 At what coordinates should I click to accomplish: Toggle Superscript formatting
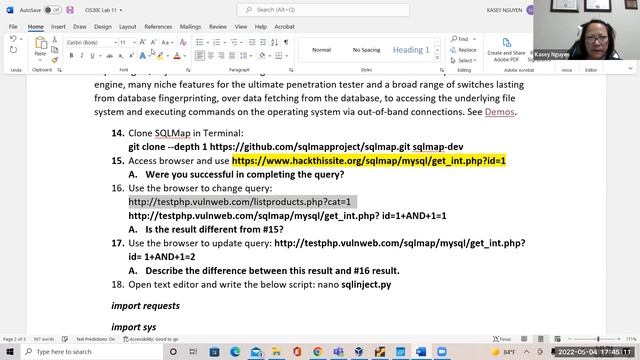(131, 56)
